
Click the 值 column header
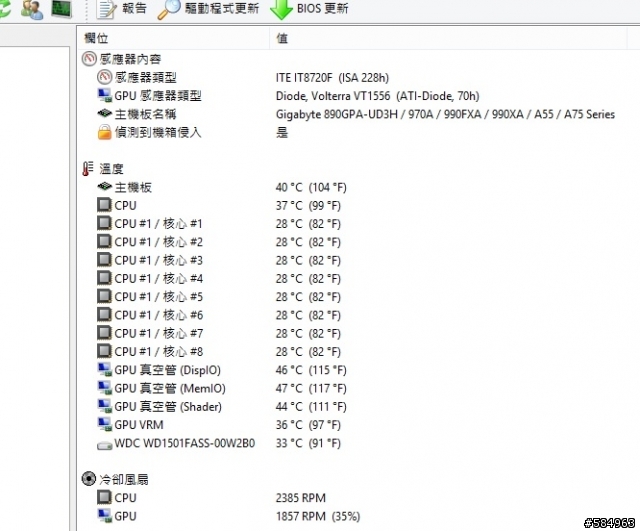click(282, 38)
